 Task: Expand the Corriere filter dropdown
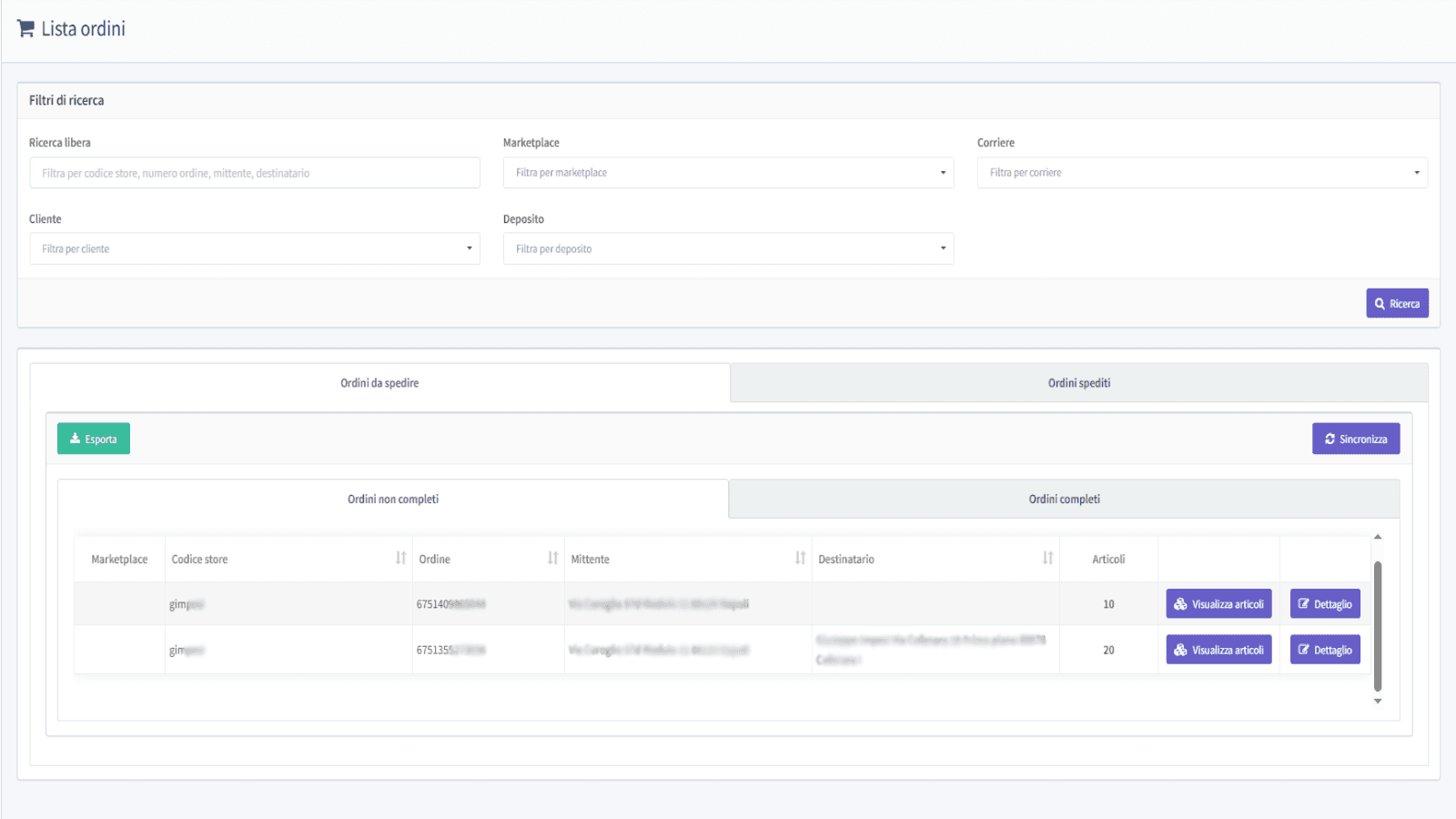(x=1201, y=173)
